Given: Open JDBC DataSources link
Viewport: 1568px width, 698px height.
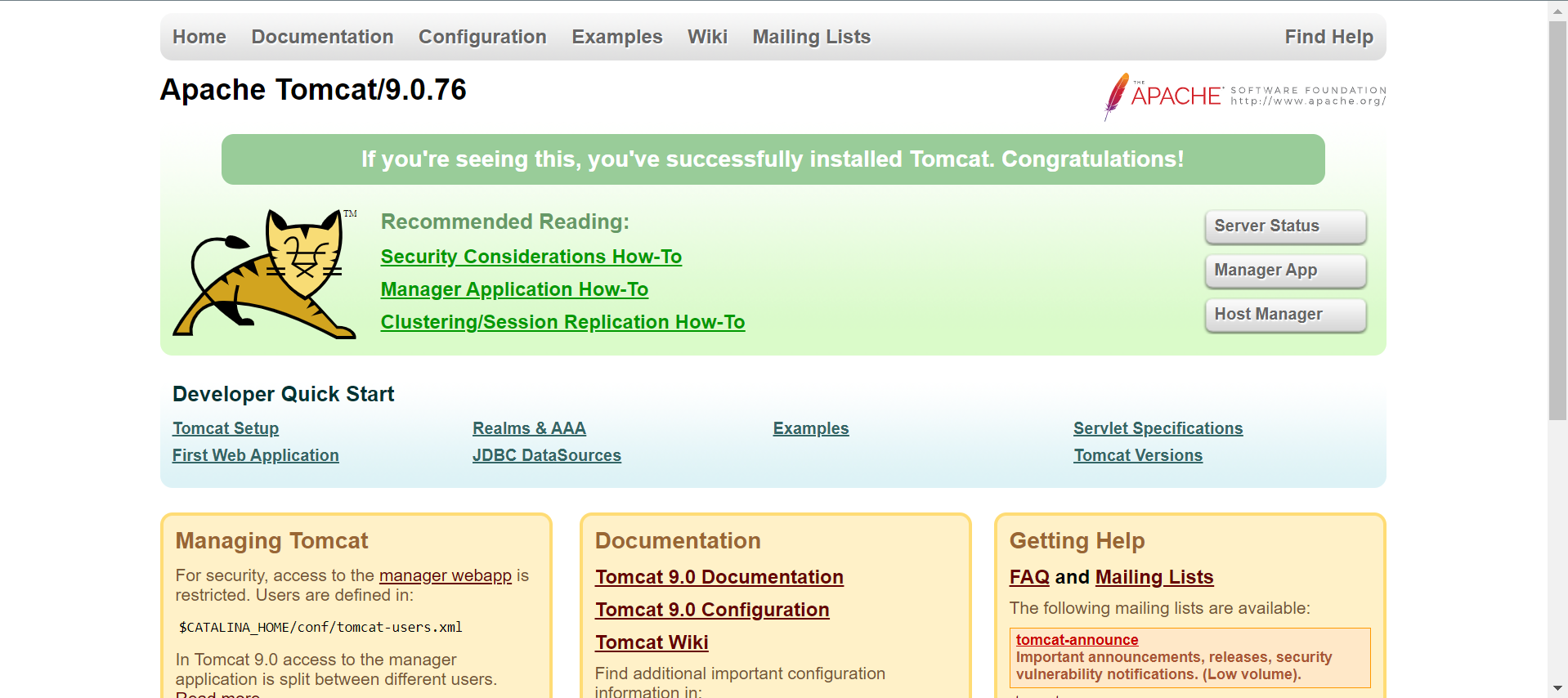Looking at the screenshot, I should [x=547, y=455].
